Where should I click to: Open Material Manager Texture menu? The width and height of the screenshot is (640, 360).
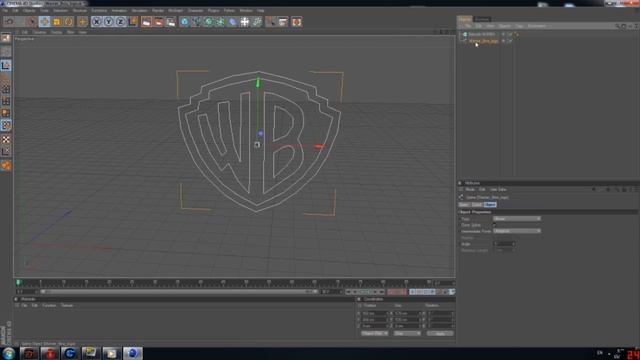67,305
